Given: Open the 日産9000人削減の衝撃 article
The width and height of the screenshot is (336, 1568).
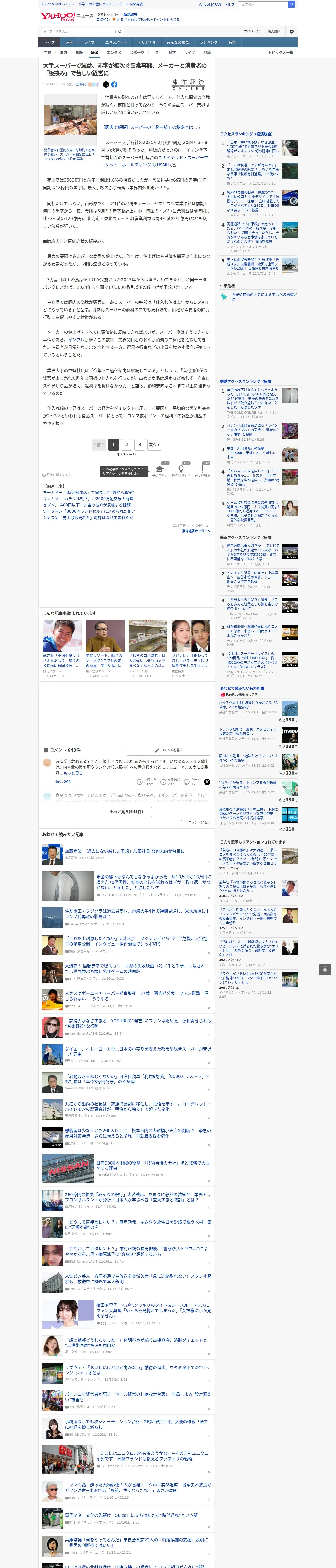Looking at the screenshot, I should 153,1166.
